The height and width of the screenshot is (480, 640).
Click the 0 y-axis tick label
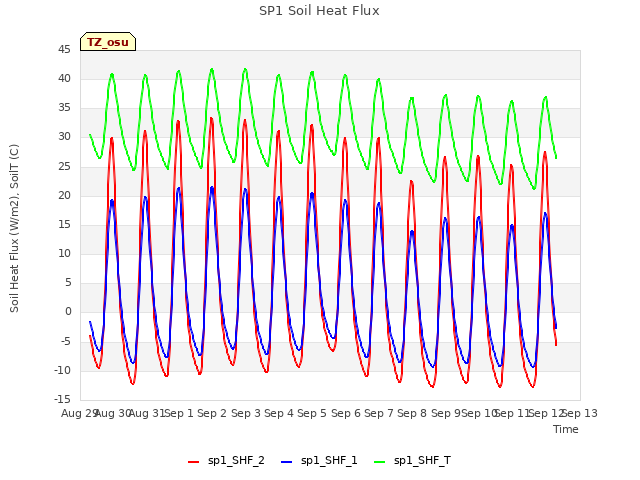68,312
